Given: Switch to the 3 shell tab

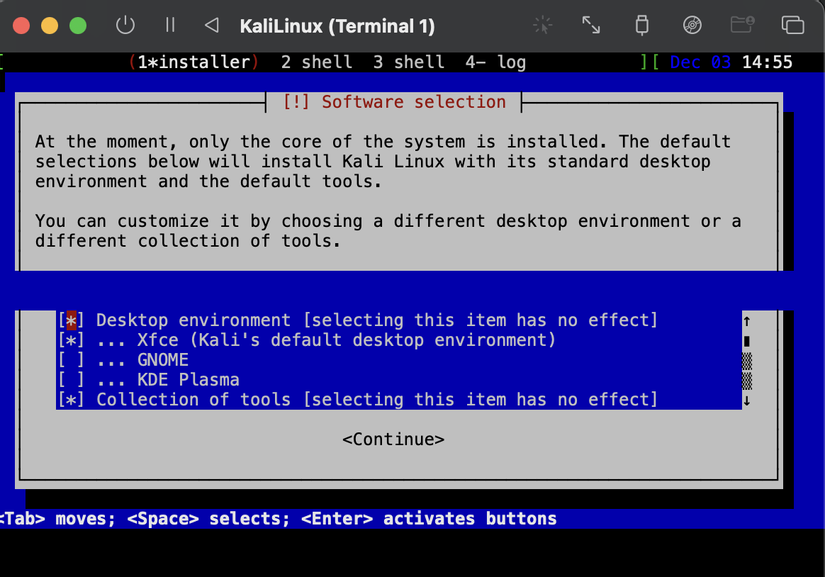Looking at the screenshot, I should 409,62.
